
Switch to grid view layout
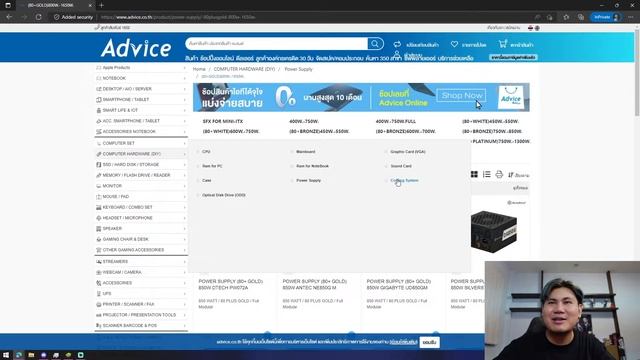[x=474, y=174]
